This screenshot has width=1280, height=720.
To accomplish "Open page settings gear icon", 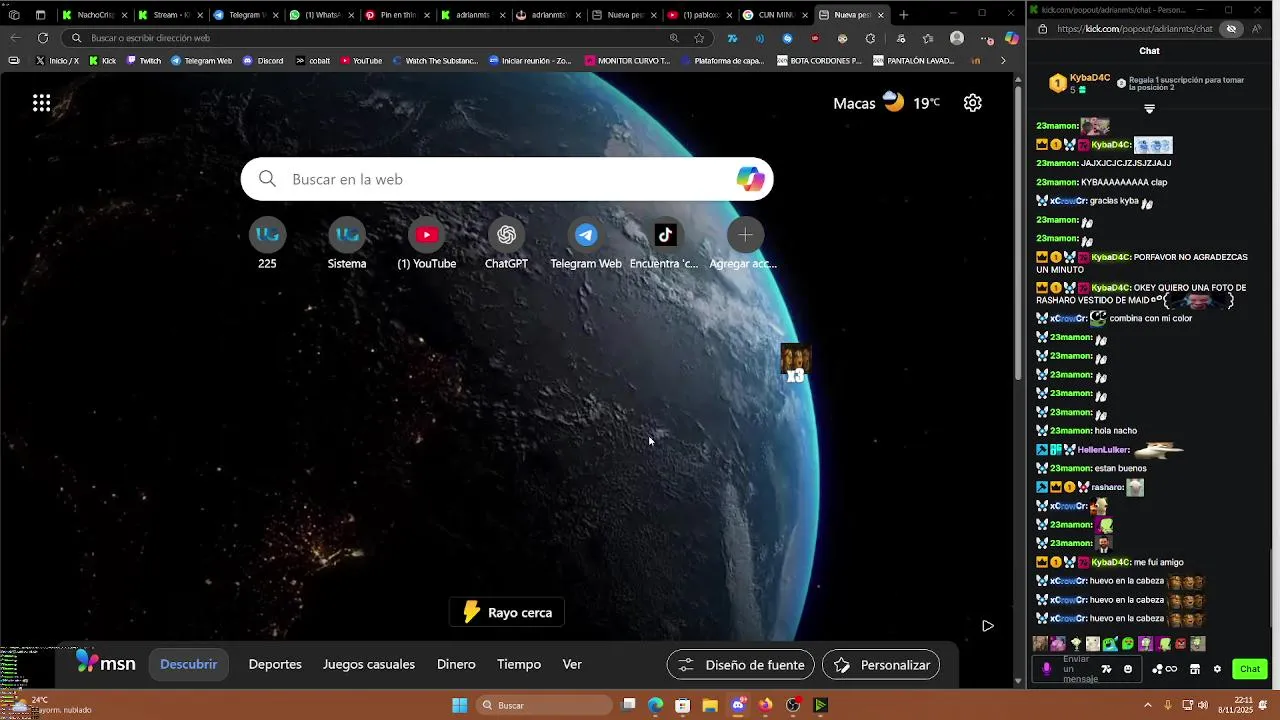I will point(972,103).
